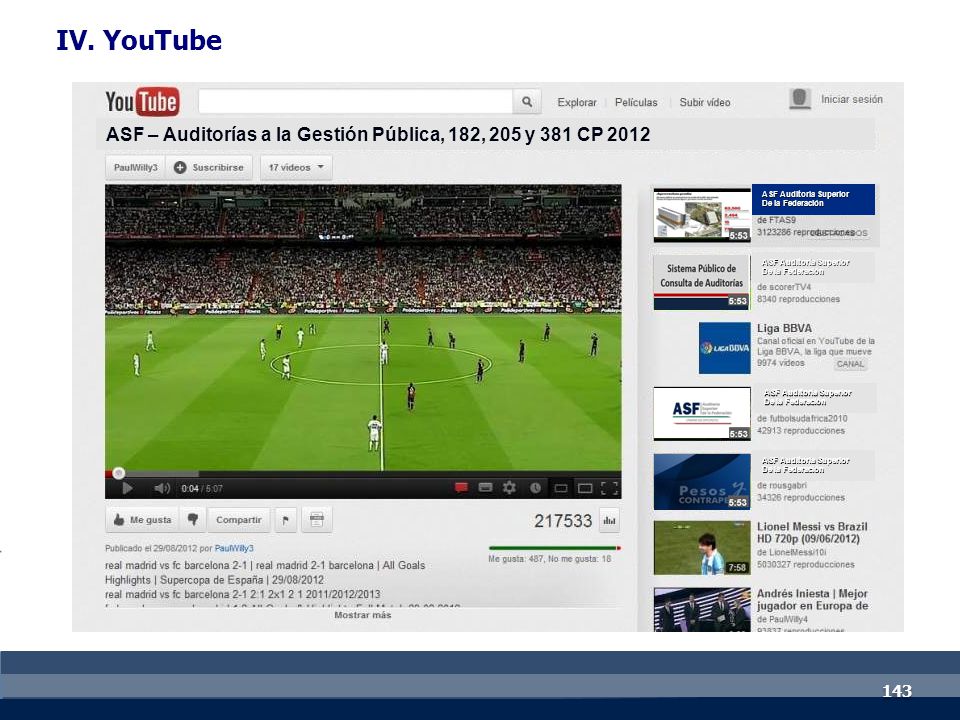Open PaulWilly3 link in publication line

[234, 549]
